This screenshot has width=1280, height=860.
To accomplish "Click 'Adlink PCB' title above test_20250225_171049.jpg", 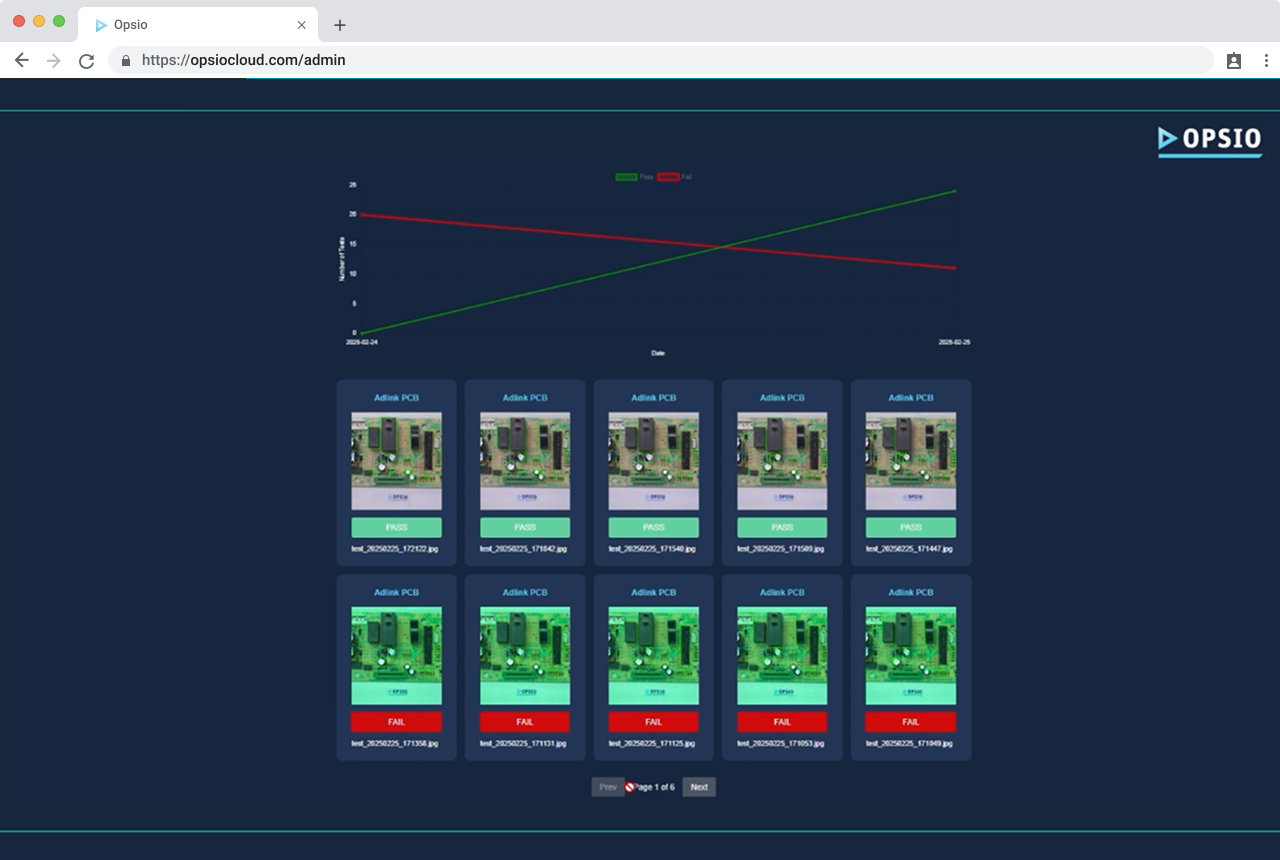I will point(911,592).
